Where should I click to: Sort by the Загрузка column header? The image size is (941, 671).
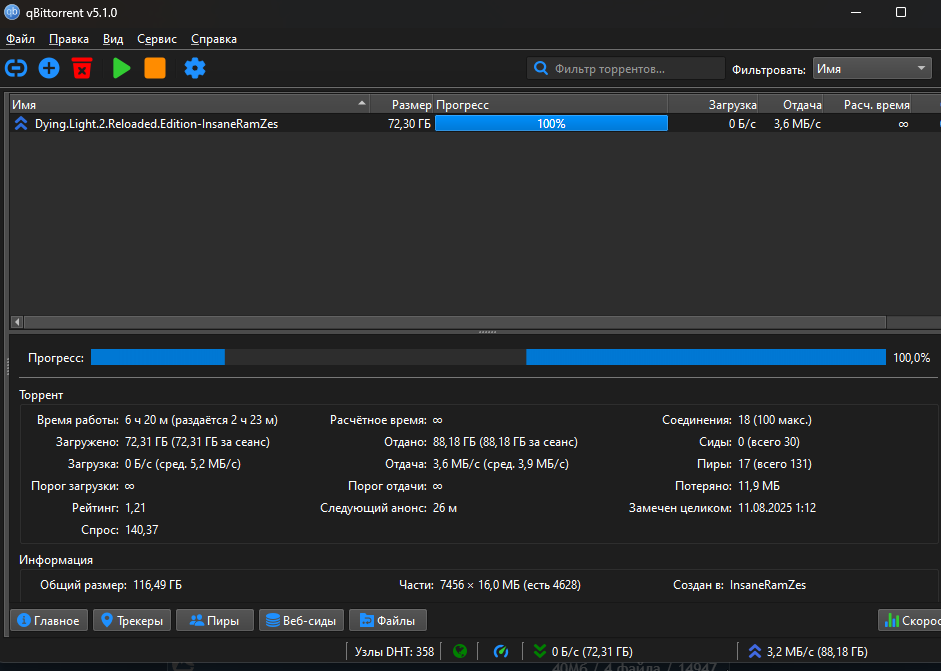coord(713,104)
